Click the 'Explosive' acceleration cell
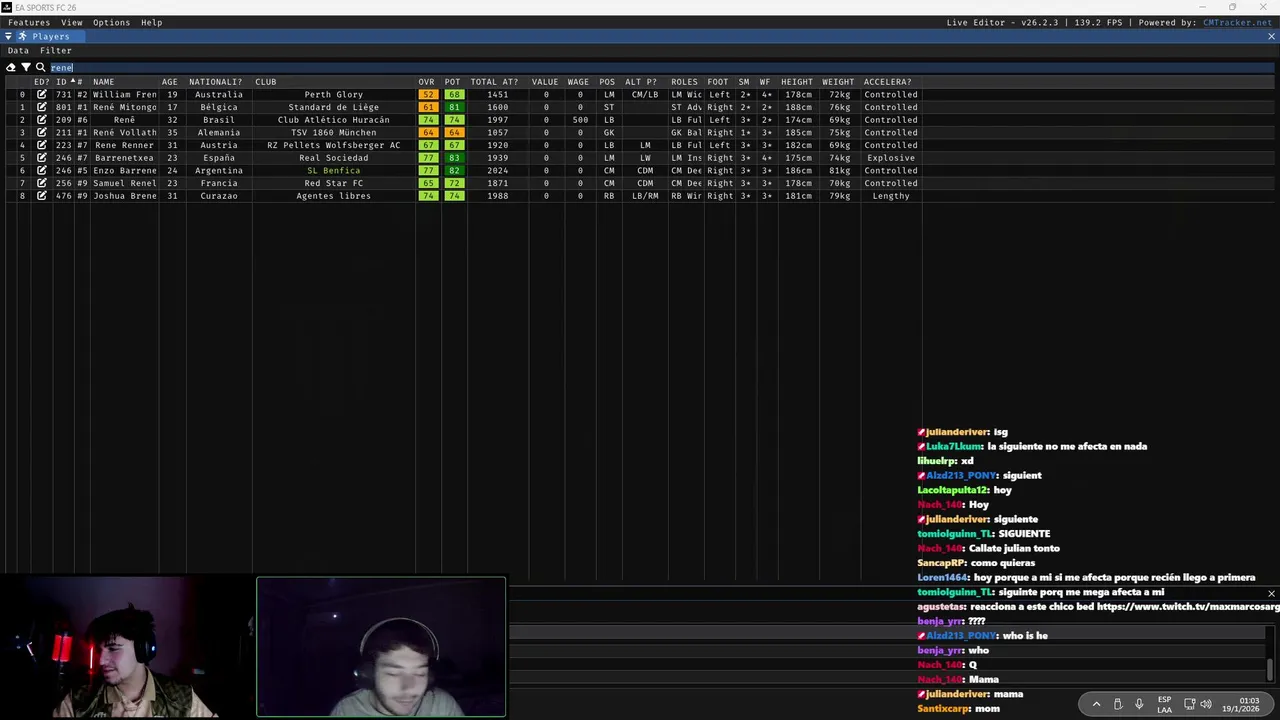The width and height of the screenshot is (1280, 720). point(891,158)
